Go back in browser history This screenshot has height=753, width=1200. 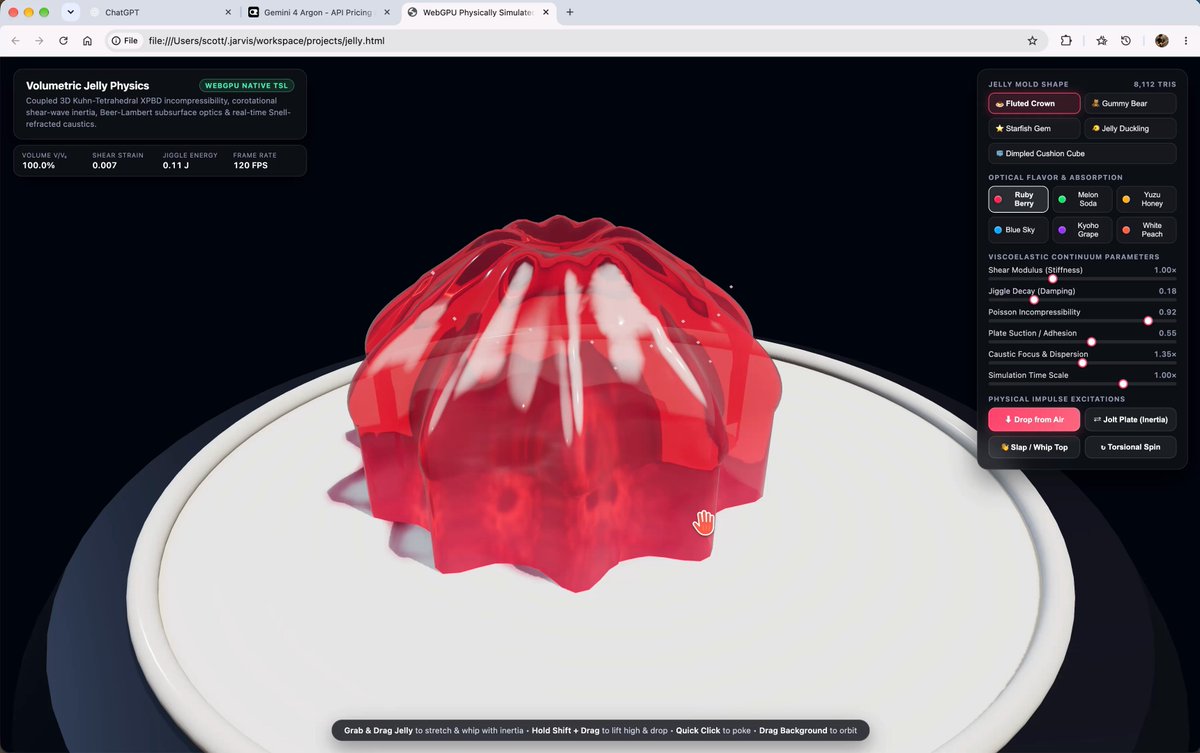(x=15, y=41)
